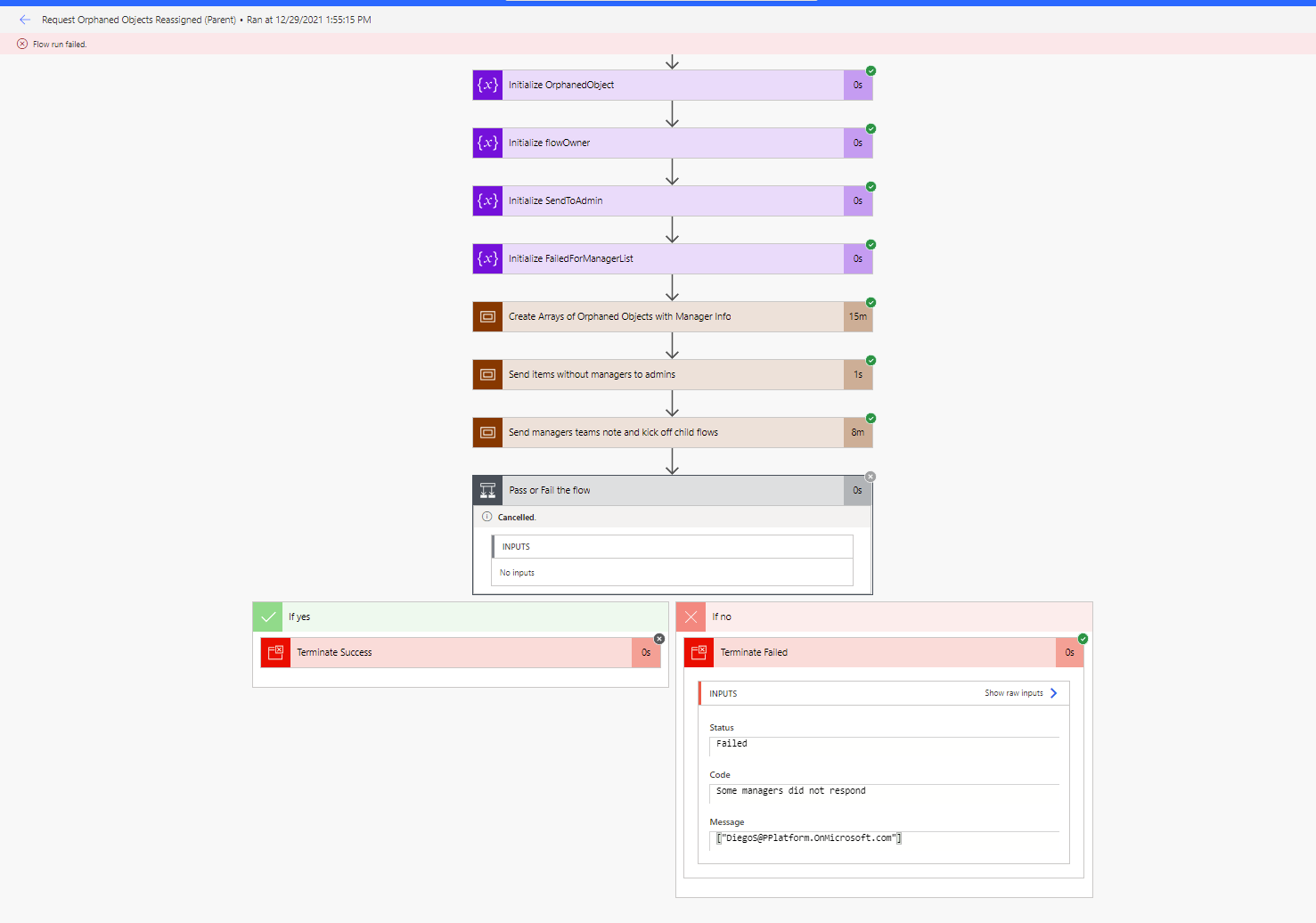Click the variable icon on Initialize flowOwner
Viewport: 1316px width, 923px height.
[x=487, y=143]
